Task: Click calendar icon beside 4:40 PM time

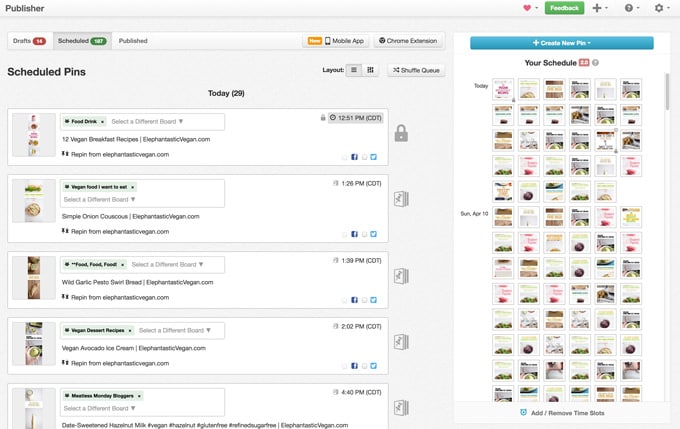Action: [x=335, y=392]
